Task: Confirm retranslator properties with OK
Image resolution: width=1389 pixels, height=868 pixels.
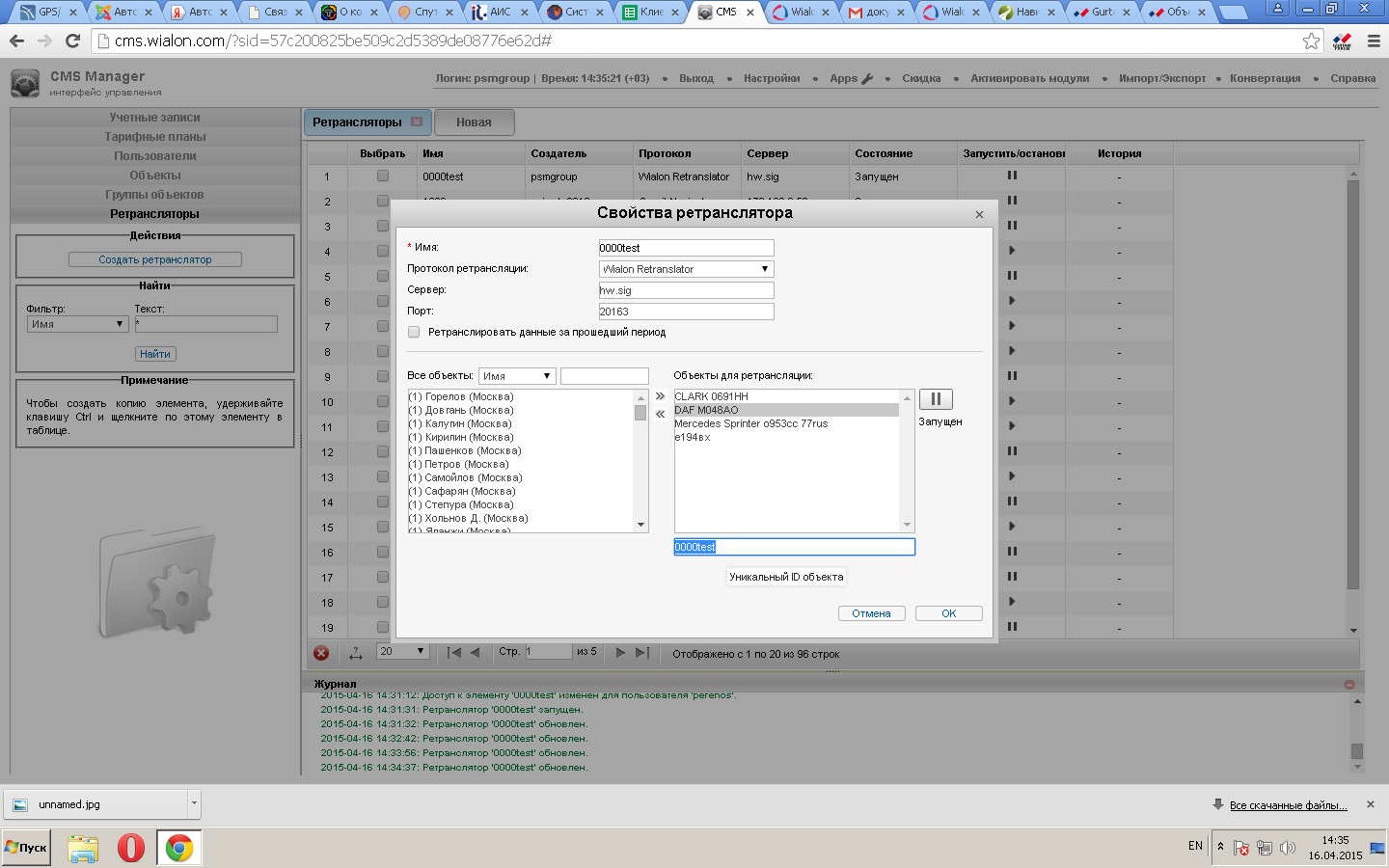Action: pos(948,613)
